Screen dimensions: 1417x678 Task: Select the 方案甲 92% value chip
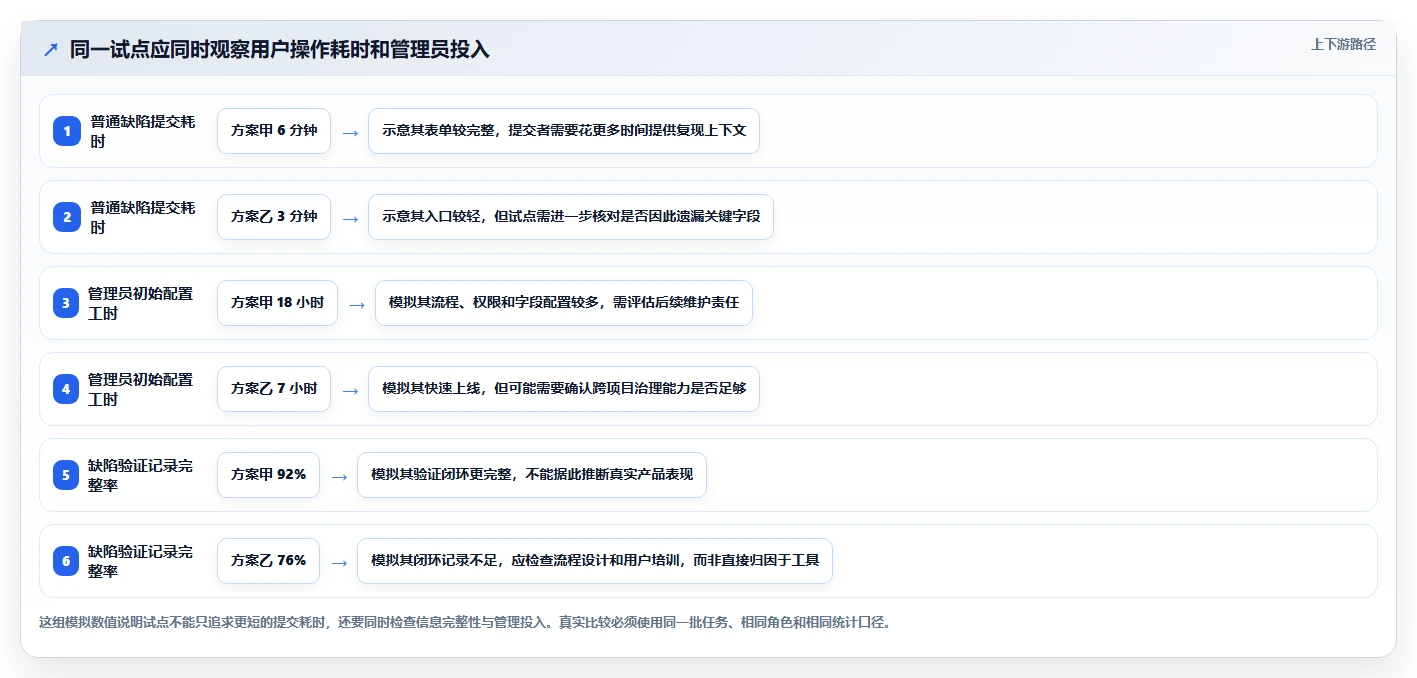[x=268, y=475]
